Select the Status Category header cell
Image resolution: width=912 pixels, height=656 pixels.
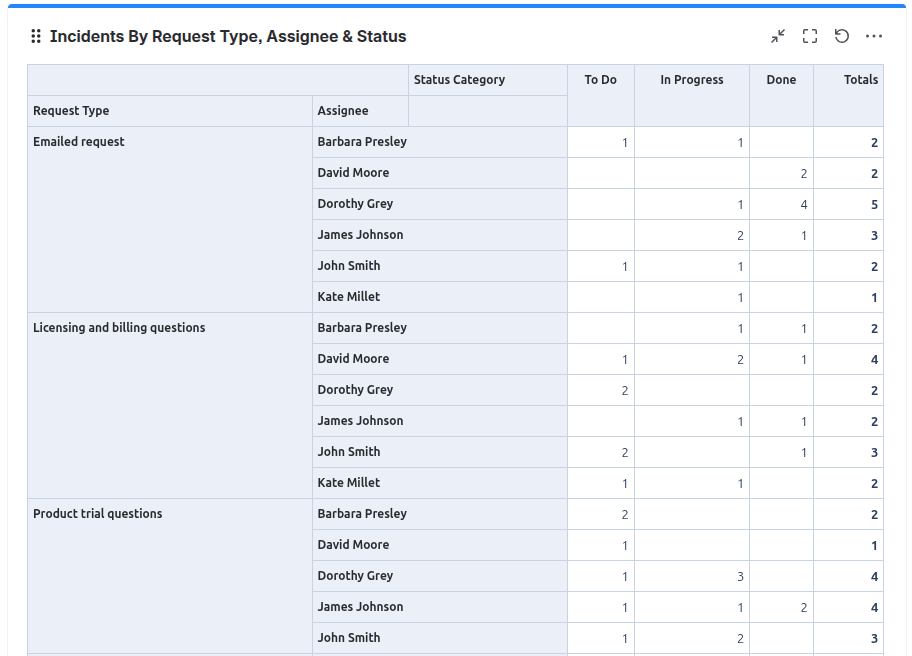tap(488, 80)
